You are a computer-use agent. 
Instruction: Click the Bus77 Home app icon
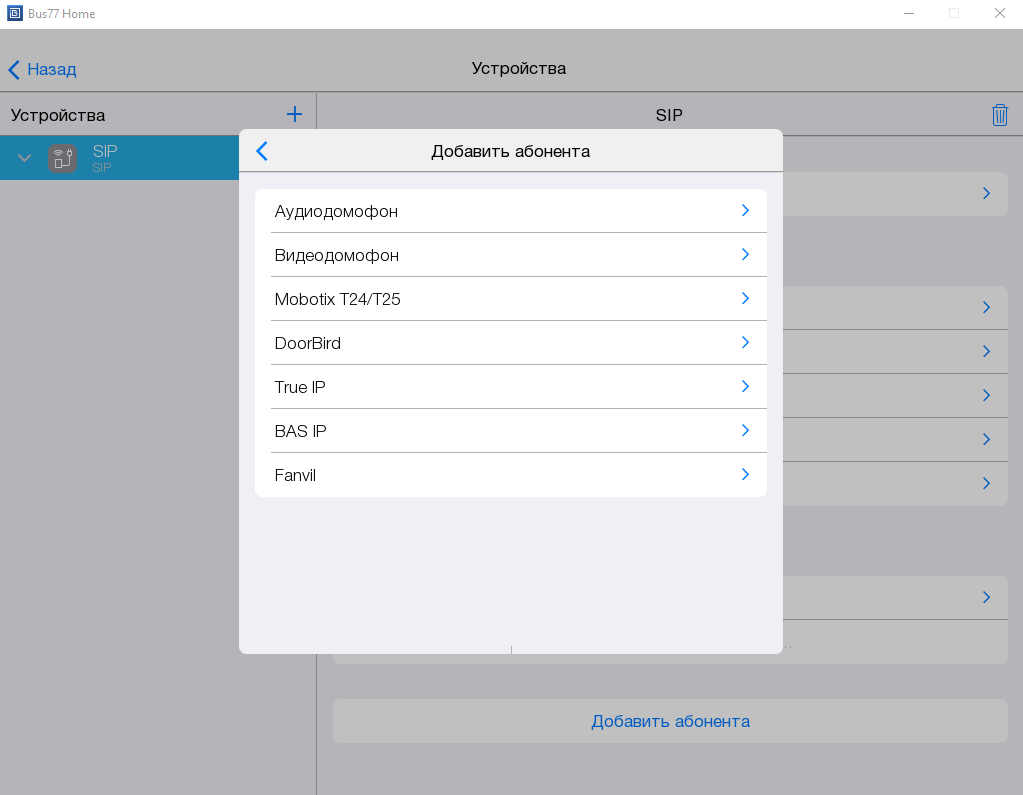point(15,14)
